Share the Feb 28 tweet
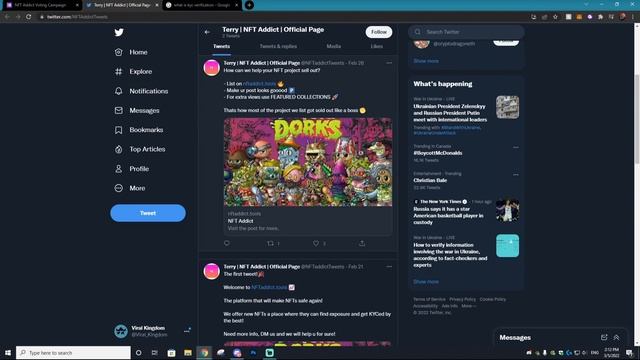Image resolution: width=640 pixels, height=360 pixels. pos(362,243)
